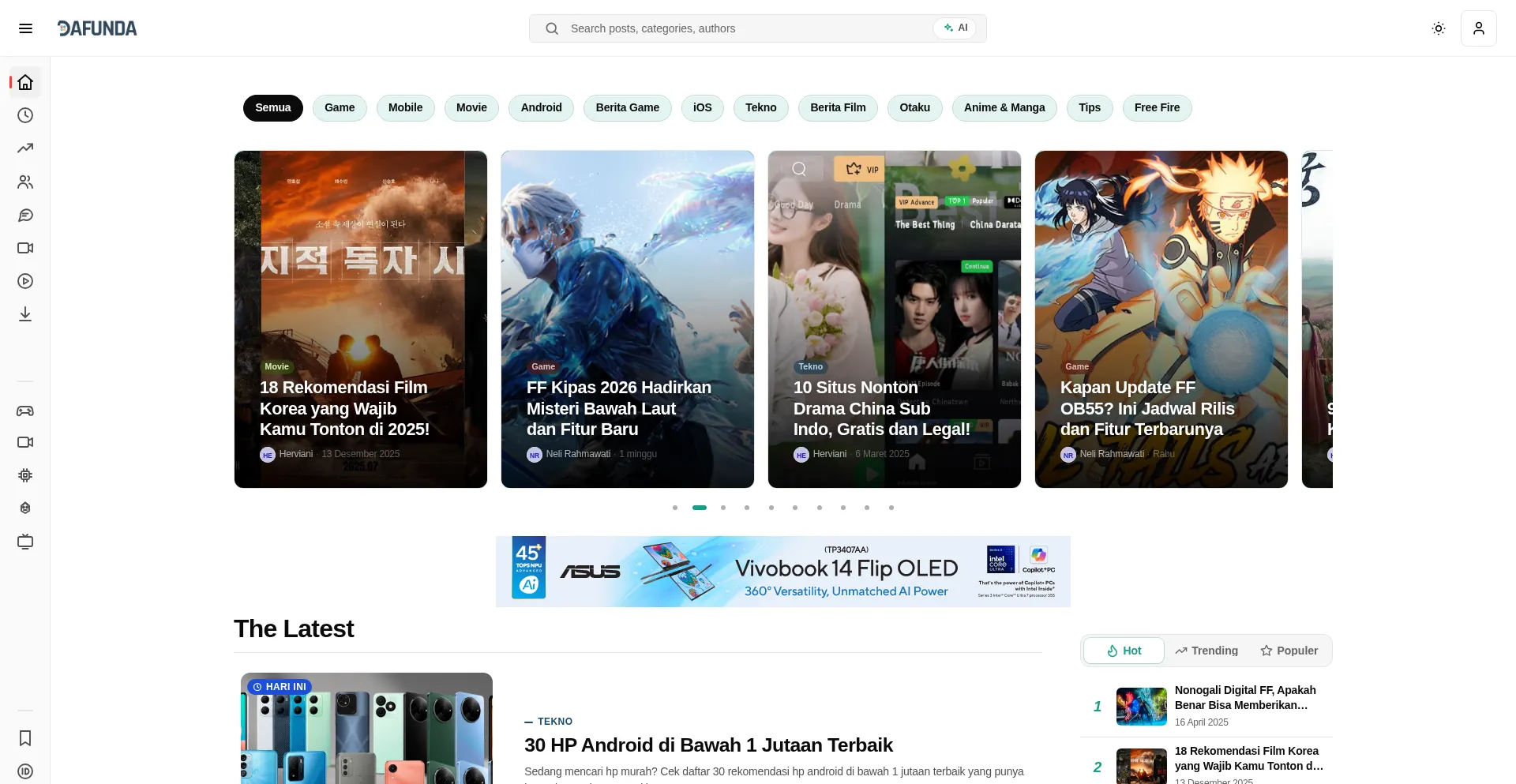Click the magnifier icon in the search bar
Image resolution: width=1516 pixels, height=784 pixels.
coord(552,28)
